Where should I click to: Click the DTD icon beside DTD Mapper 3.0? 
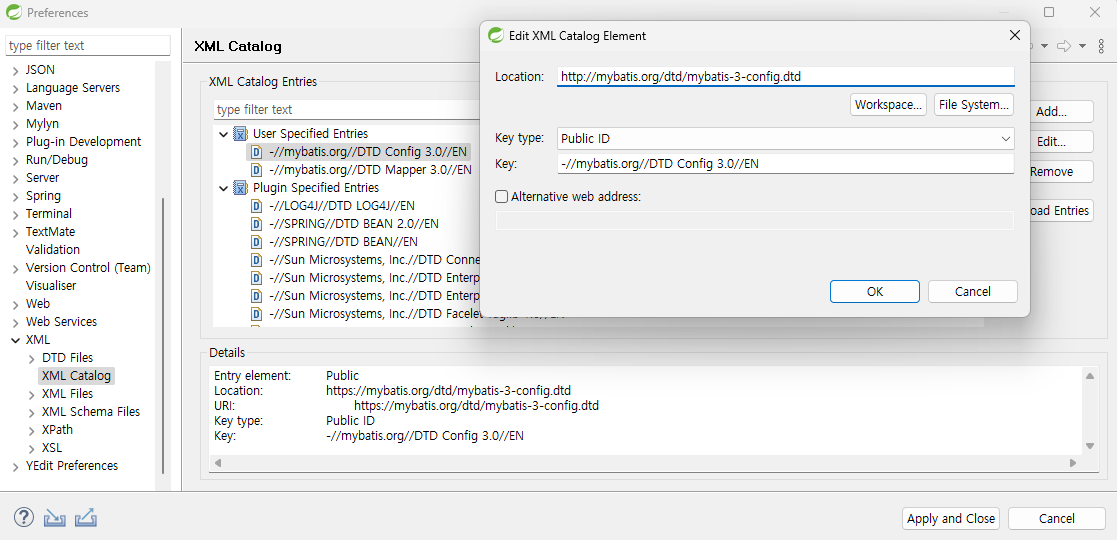256,170
